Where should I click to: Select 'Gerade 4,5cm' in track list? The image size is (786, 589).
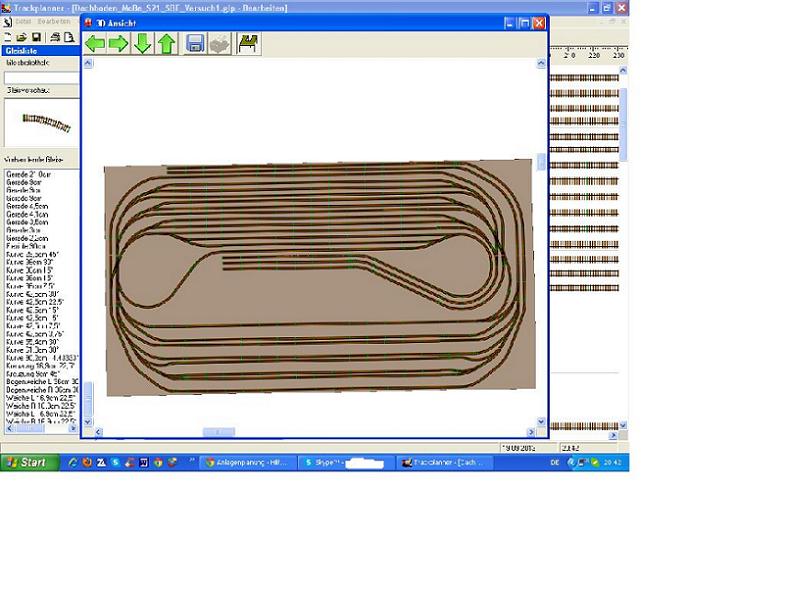pos(27,206)
